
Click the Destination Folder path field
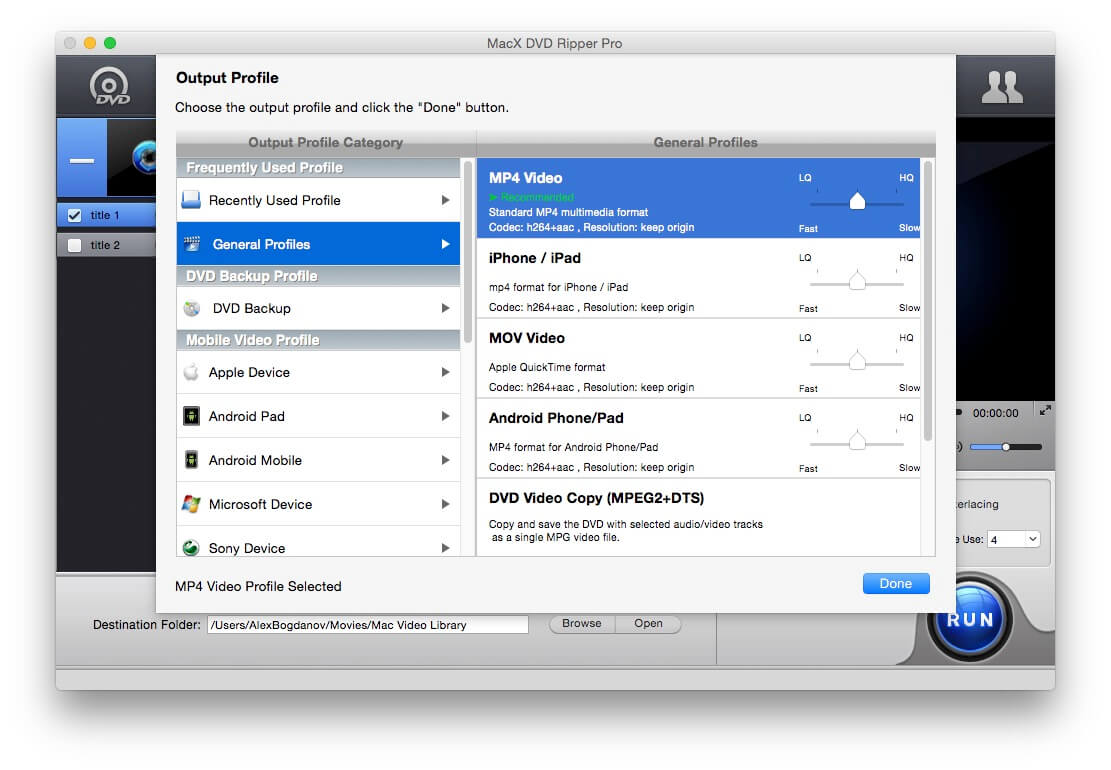coord(368,625)
